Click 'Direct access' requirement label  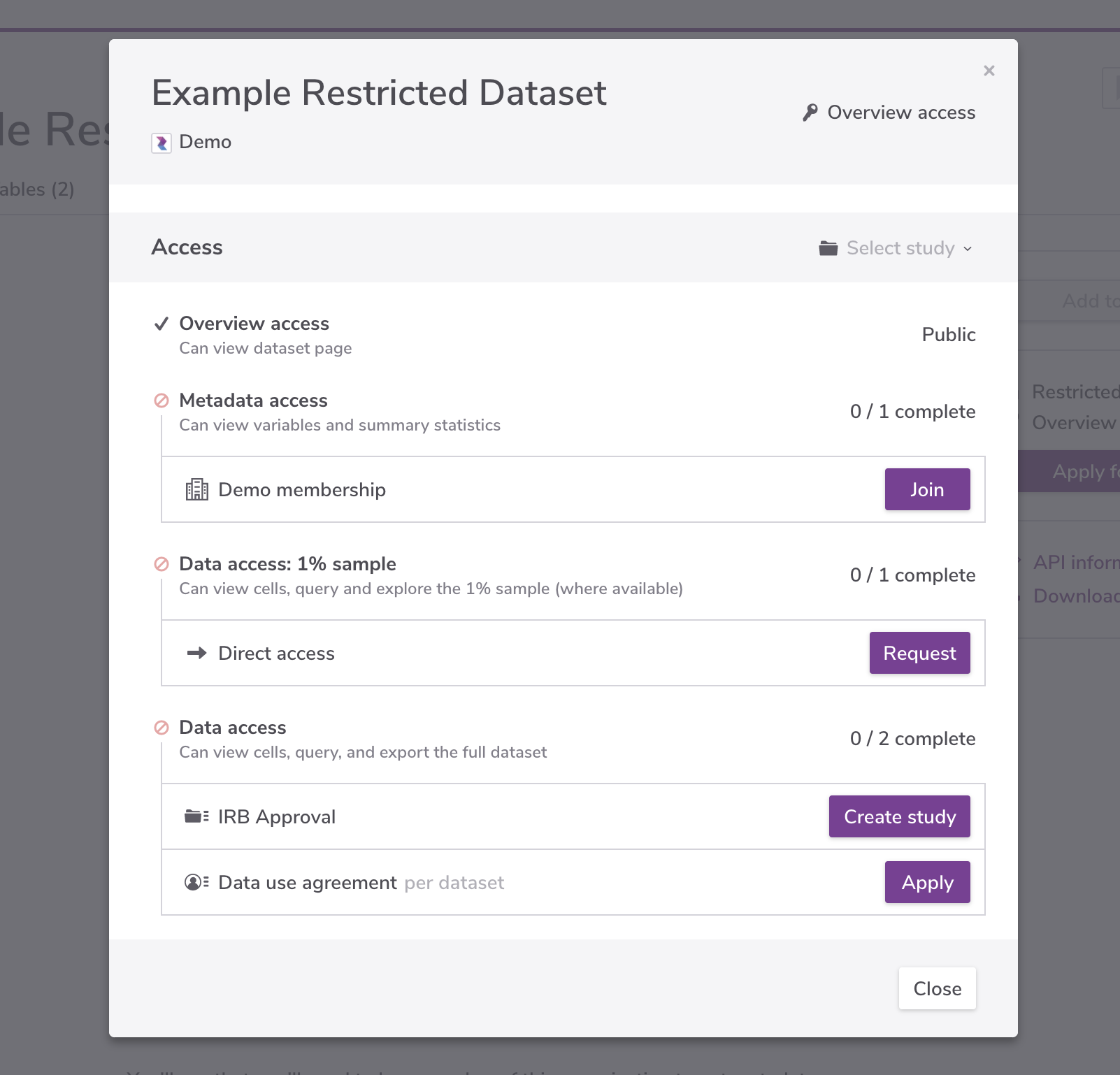pos(276,654)
